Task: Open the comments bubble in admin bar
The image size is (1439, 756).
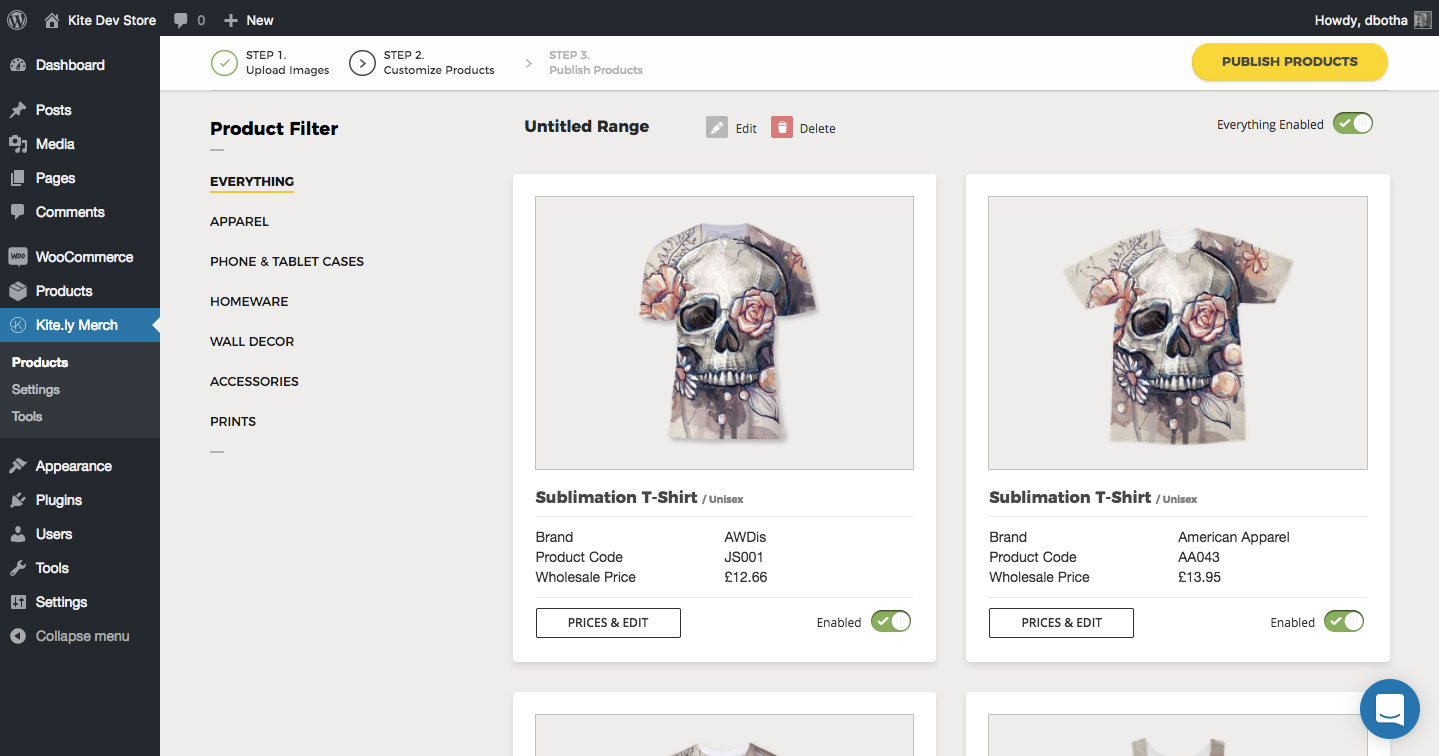Action: pos(181,20)
